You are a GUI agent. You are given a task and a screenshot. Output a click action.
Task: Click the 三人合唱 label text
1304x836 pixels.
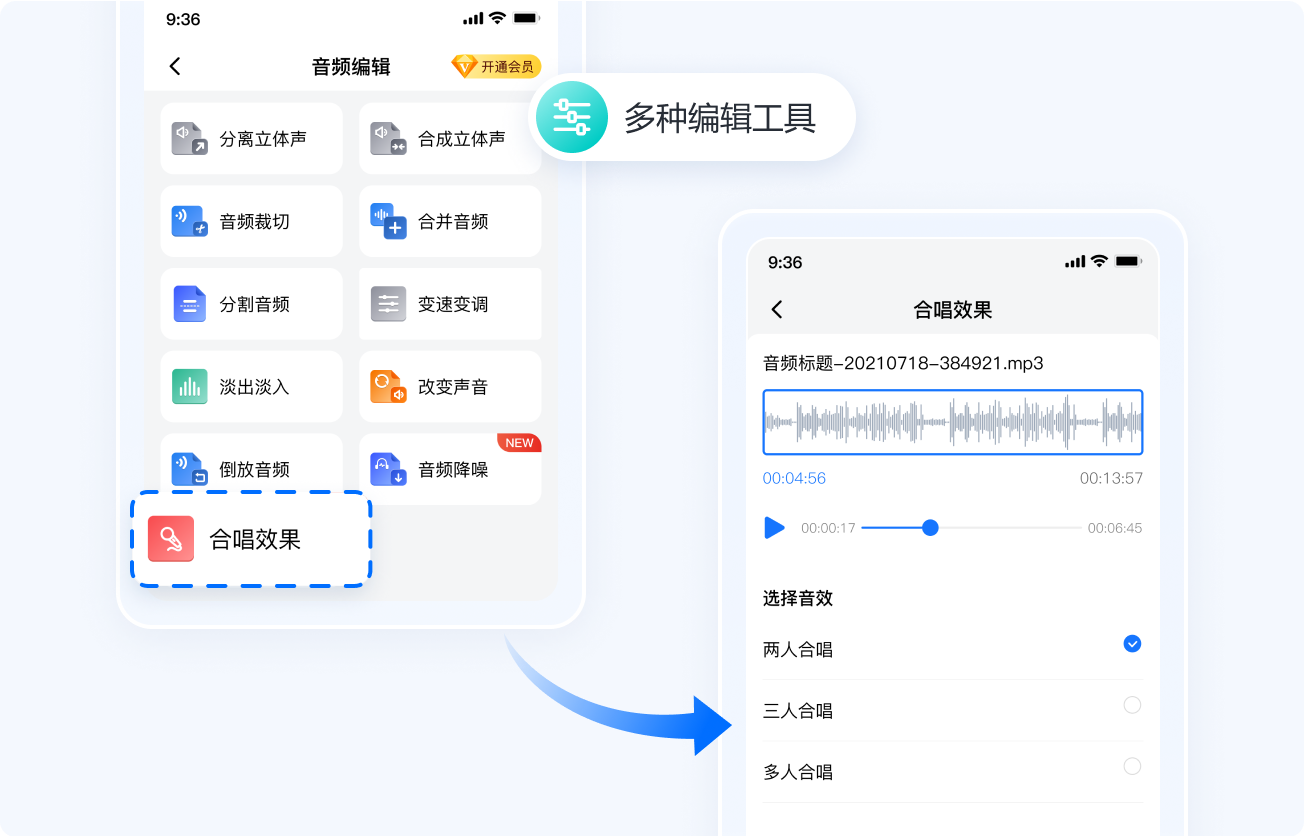(798, 711)
